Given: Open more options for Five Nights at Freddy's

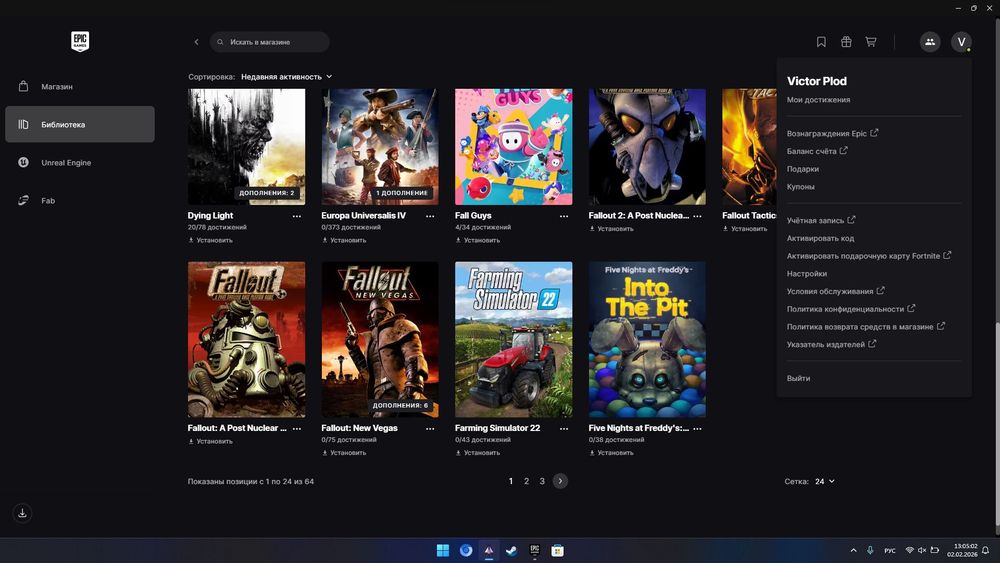Looking at the screenshot, I should pos(698,428).
